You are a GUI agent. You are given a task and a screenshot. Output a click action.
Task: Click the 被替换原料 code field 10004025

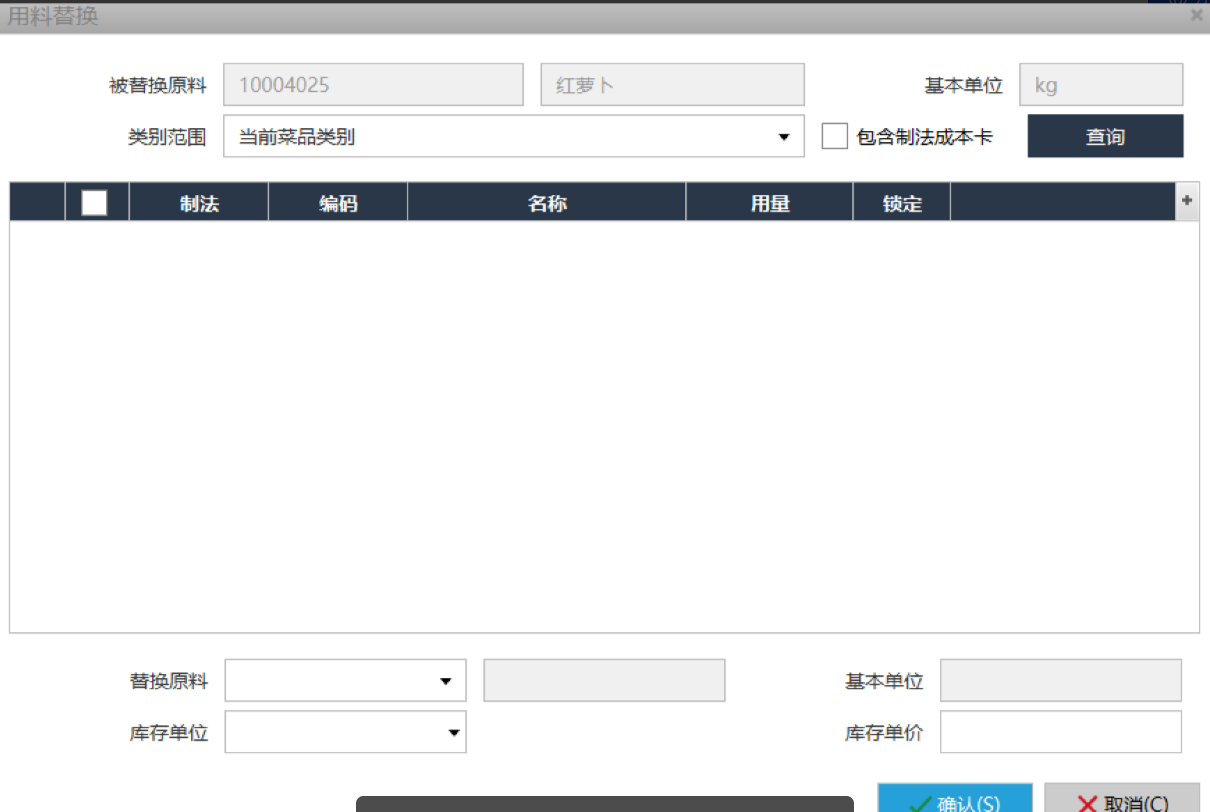pos(373,85)
